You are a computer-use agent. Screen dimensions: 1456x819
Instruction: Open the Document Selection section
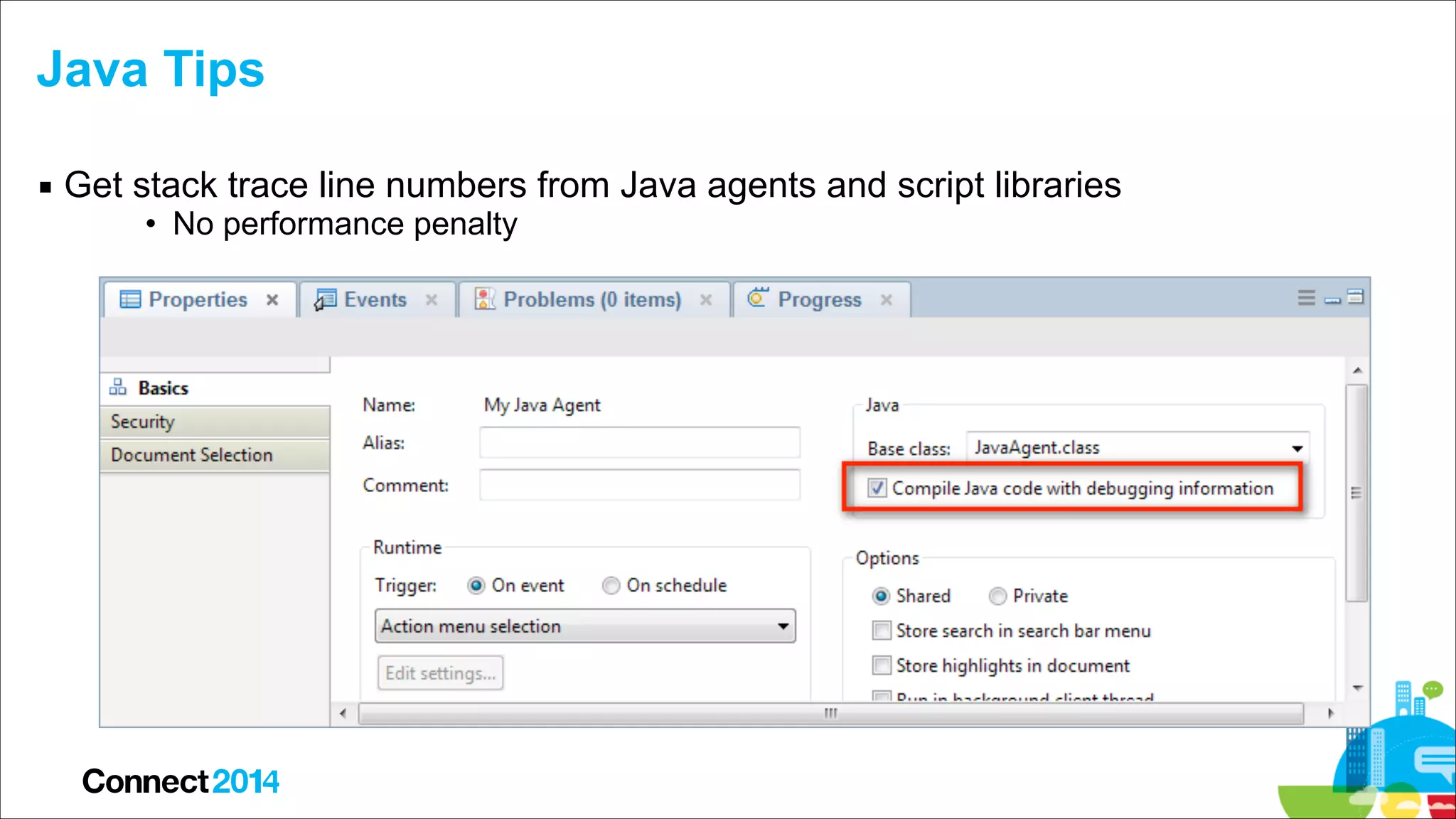point(215,455)
